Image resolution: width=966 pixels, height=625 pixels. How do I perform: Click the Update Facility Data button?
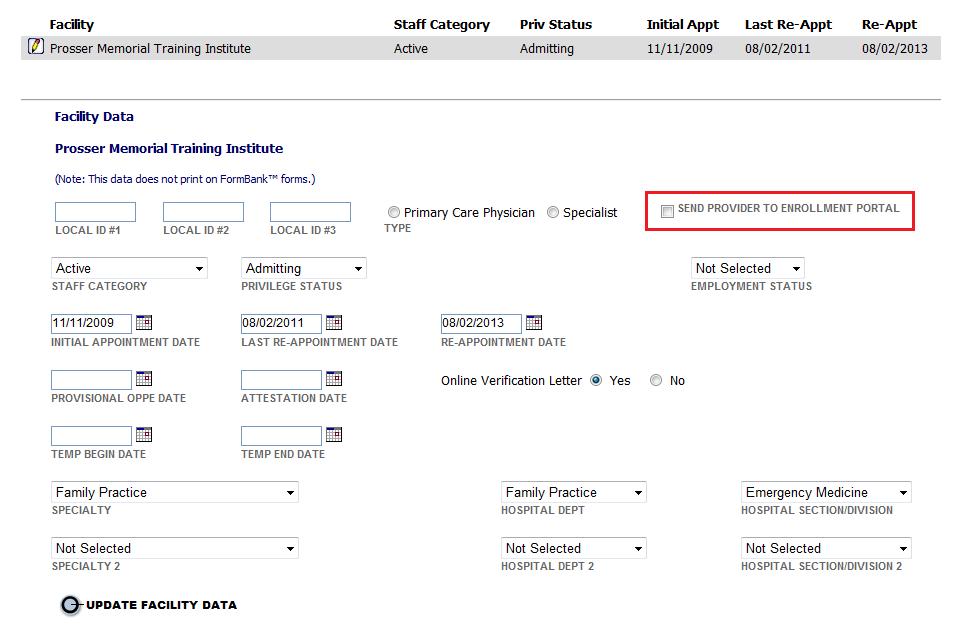point(148,605)
